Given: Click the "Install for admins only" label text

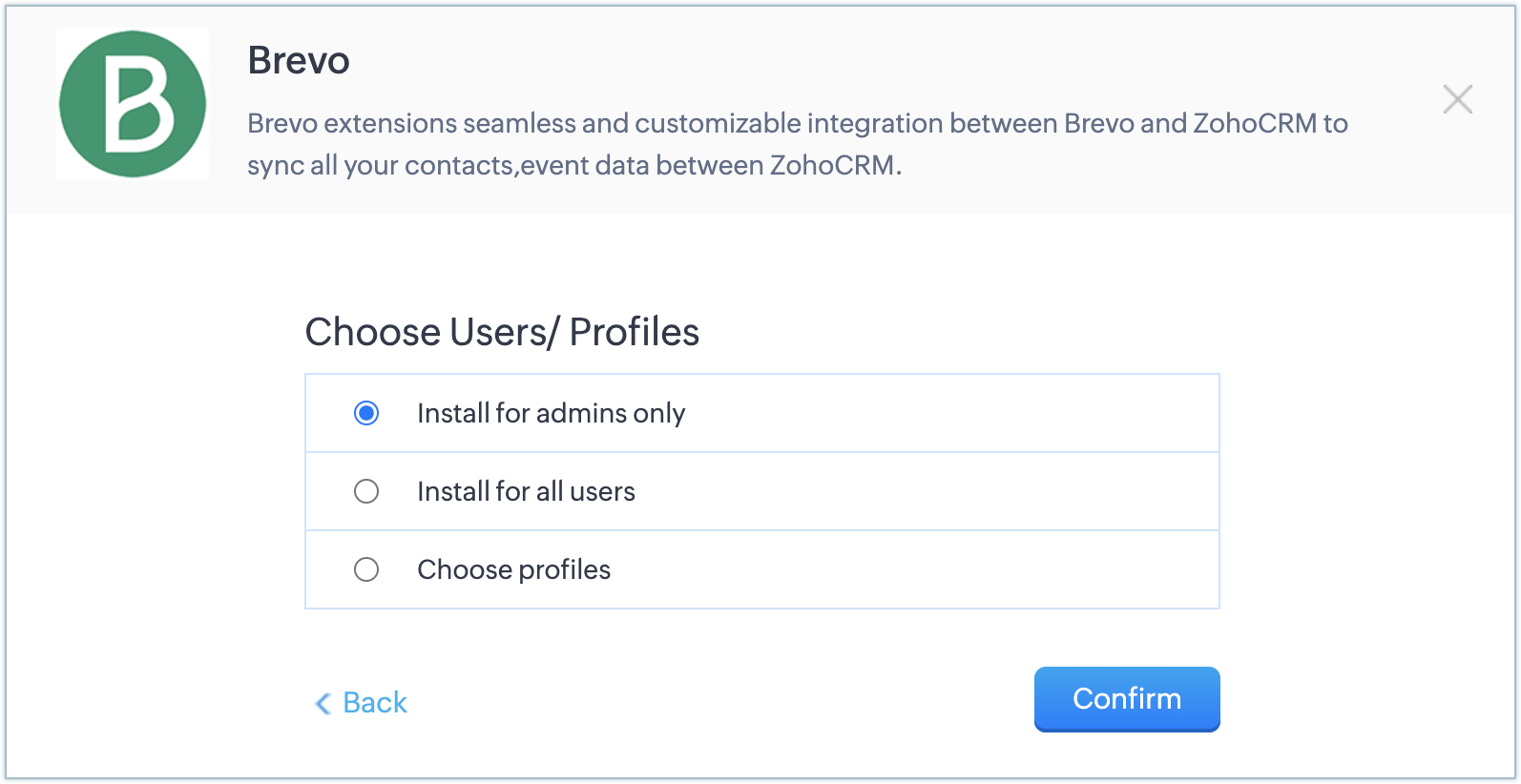Looking at the screenshot, I should [x=551, y=413].
